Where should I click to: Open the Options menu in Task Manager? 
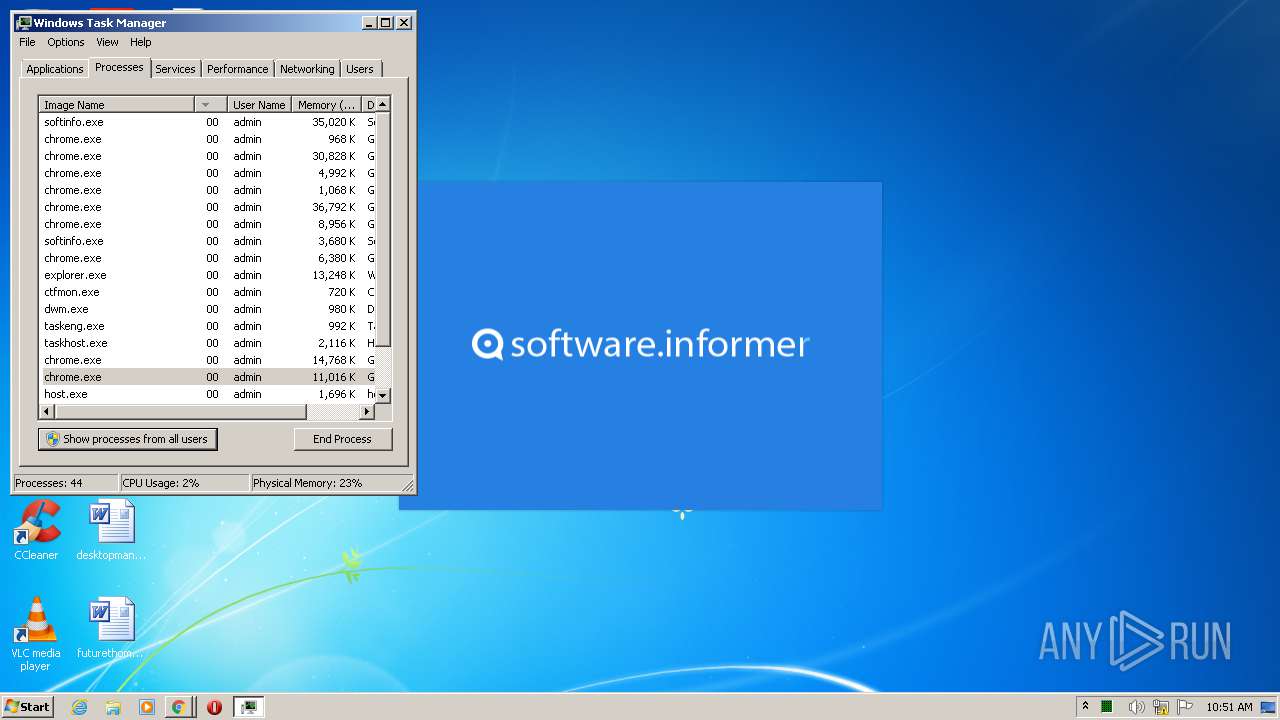pos(66,42)
